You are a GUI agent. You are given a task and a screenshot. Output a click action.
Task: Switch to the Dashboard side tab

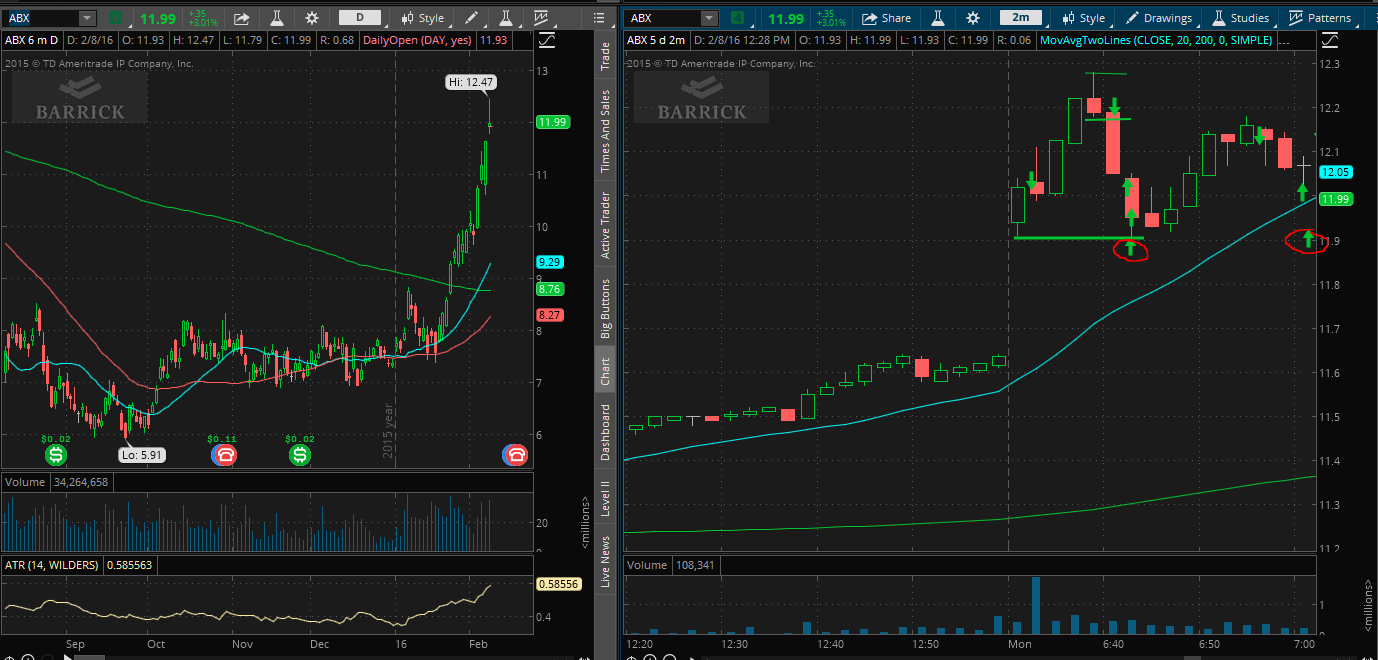tap(605, 432)
